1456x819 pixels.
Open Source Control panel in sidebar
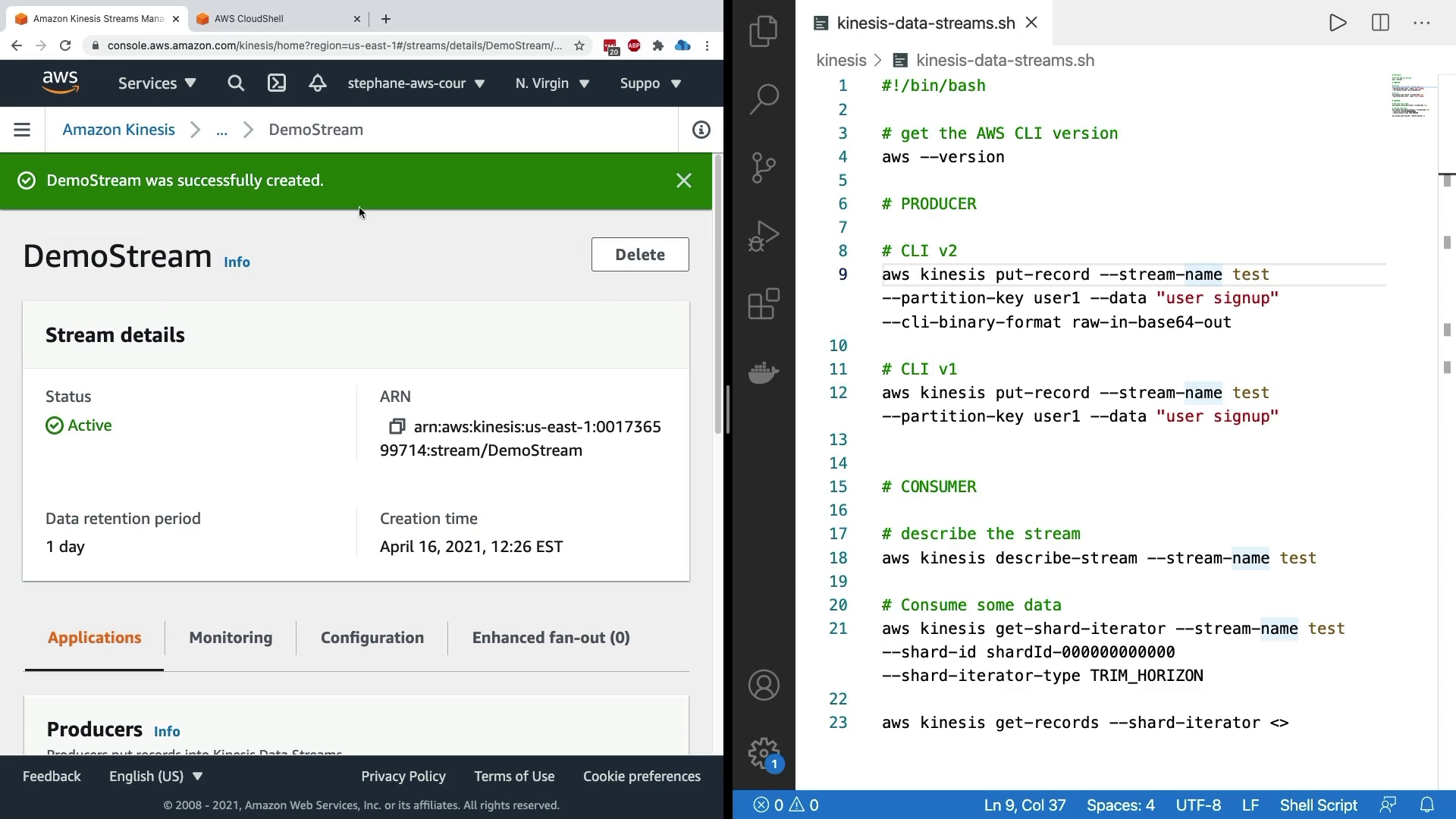point(764,168)
